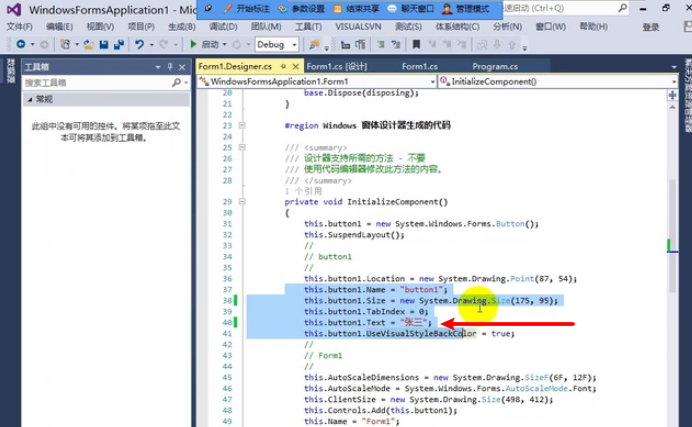
Task: Open the dropdown arrow beside 启动
Action: pyautogui.click(x=224, y=45)
